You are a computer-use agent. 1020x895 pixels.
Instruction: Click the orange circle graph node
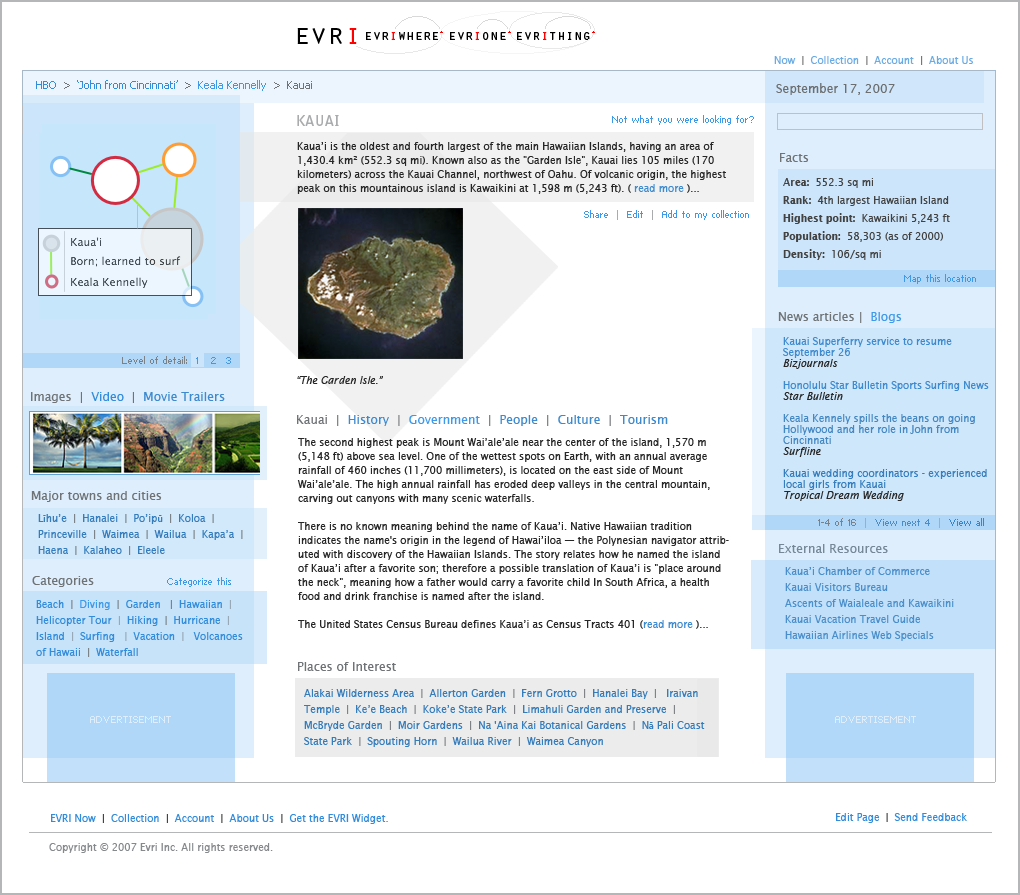(x=179, y=159)
